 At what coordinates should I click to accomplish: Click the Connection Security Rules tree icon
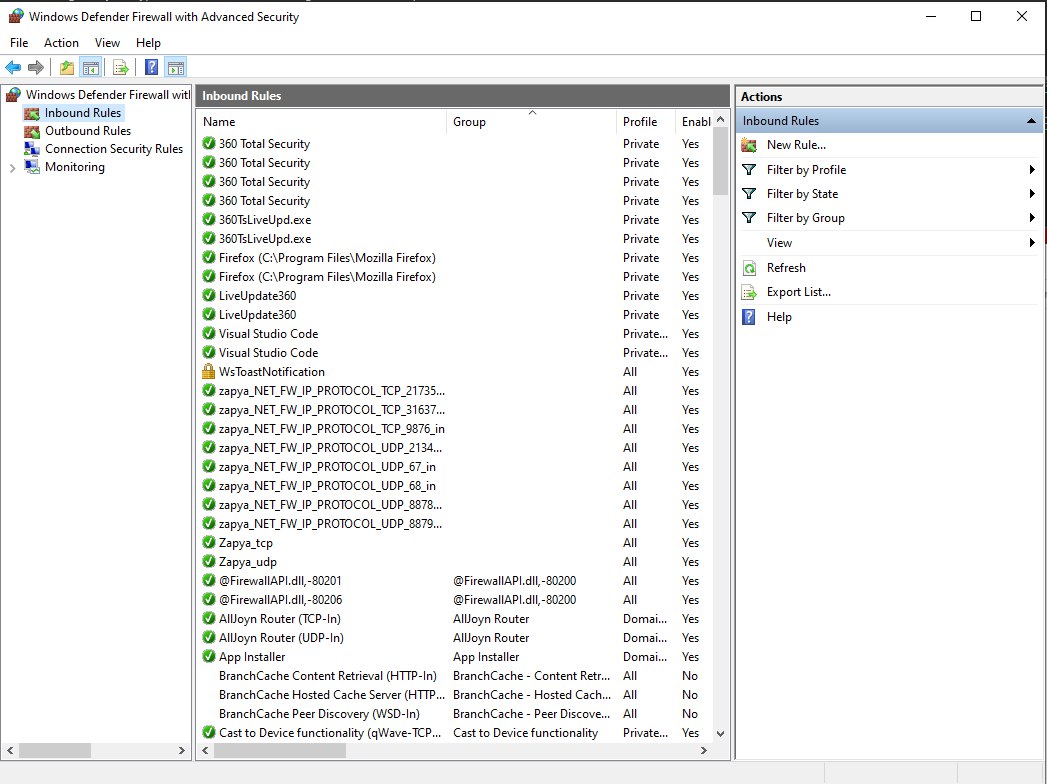point(32,149)
